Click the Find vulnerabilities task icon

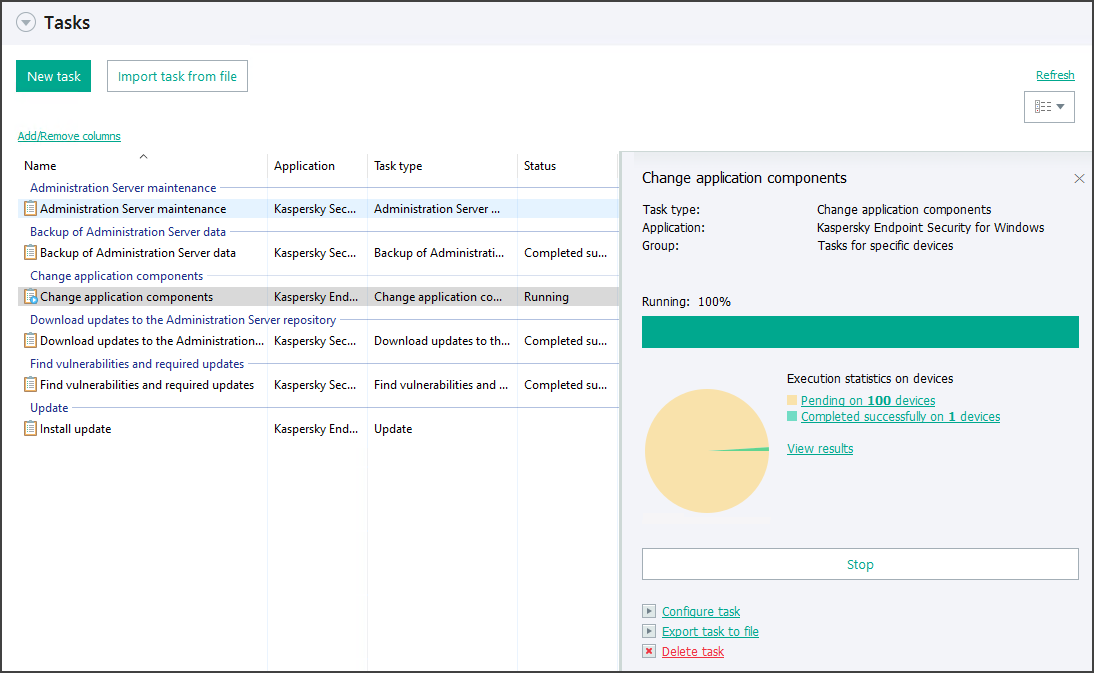(30, 385)
